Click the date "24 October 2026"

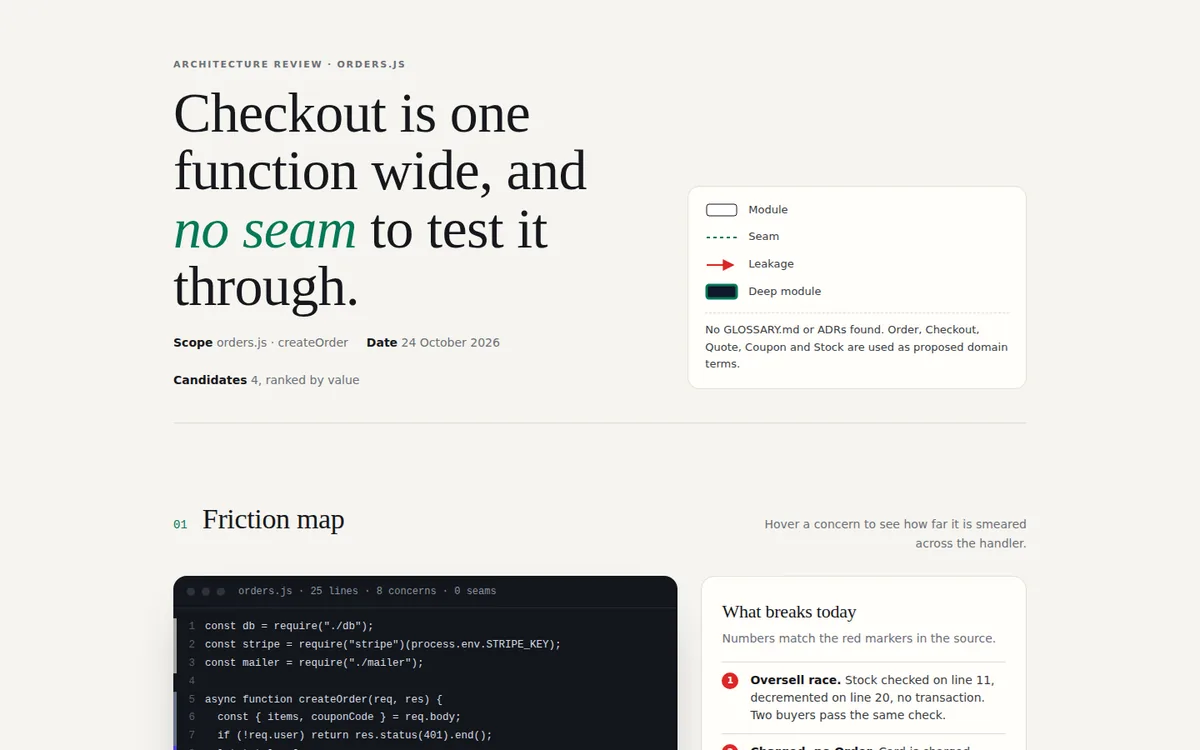[450, 342]
